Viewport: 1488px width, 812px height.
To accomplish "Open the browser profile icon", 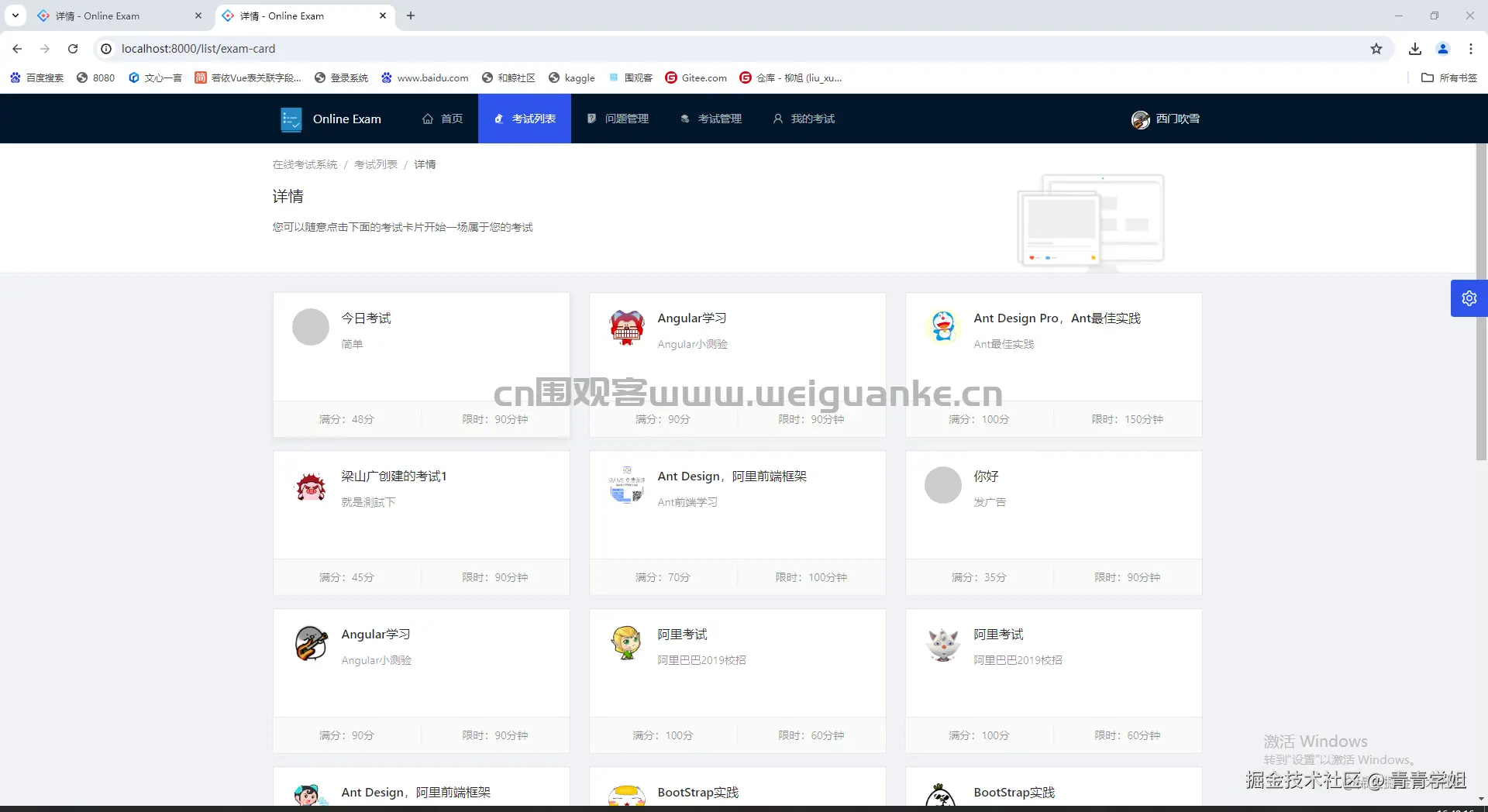I will 1443,49.
